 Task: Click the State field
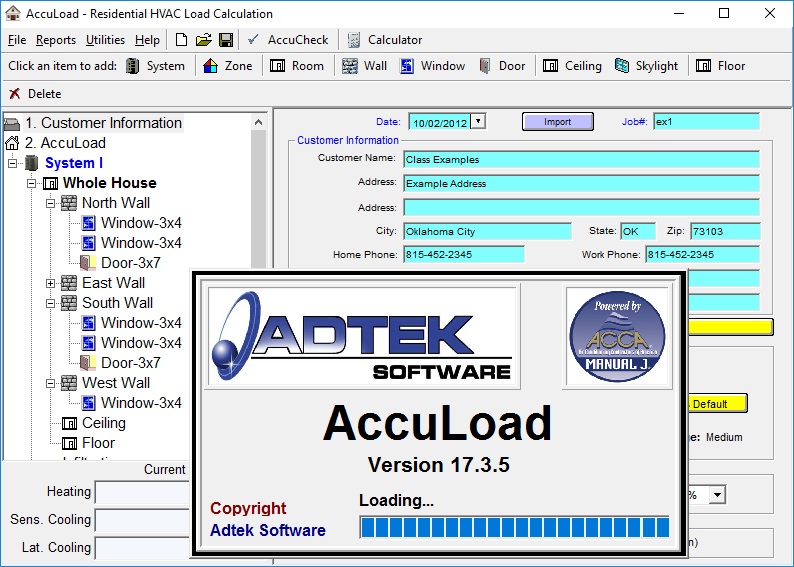pyautogui.click(x=638, y=231)
